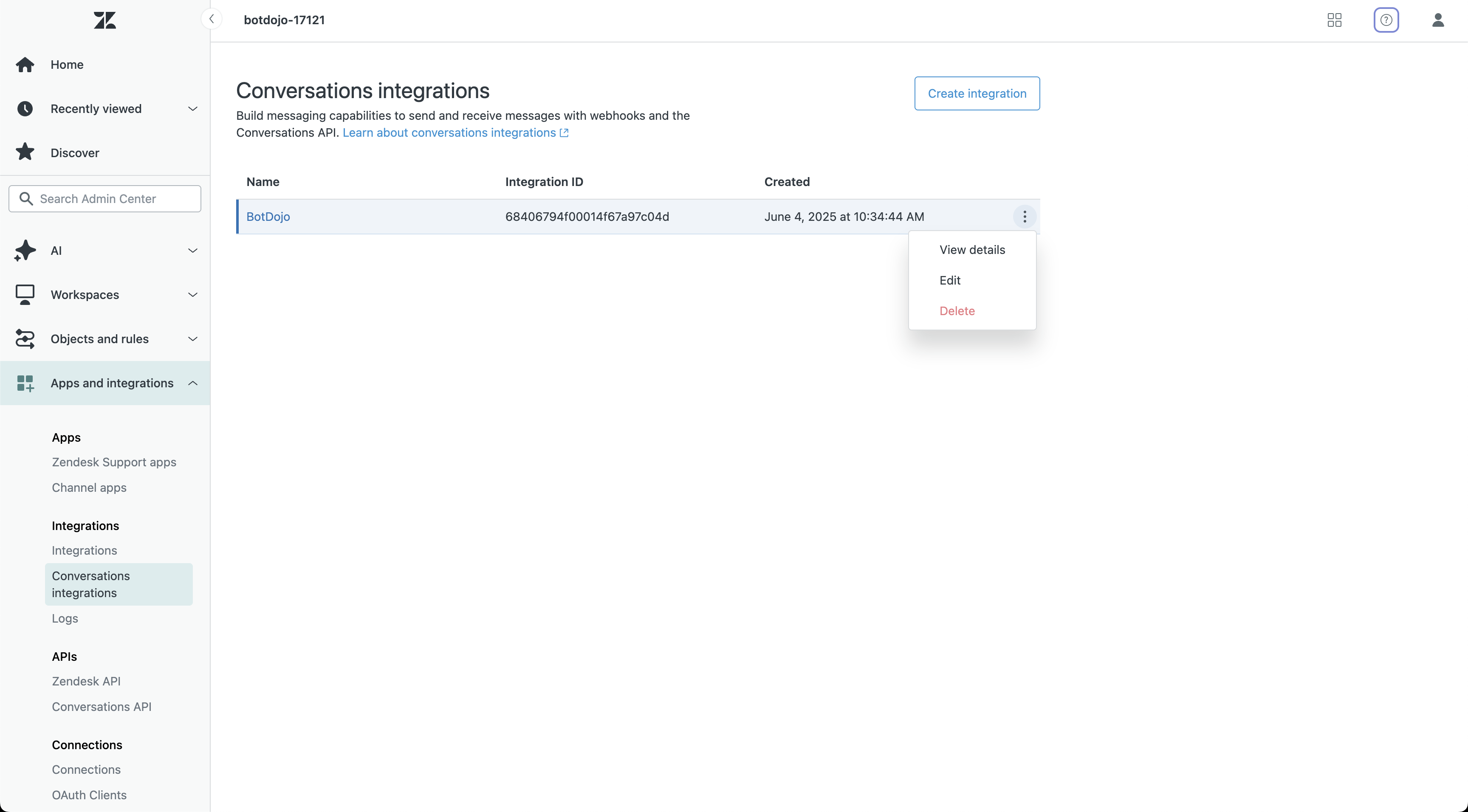Click the Home house icon
This screenshot has height=812, width=1468.
(25, 65)
